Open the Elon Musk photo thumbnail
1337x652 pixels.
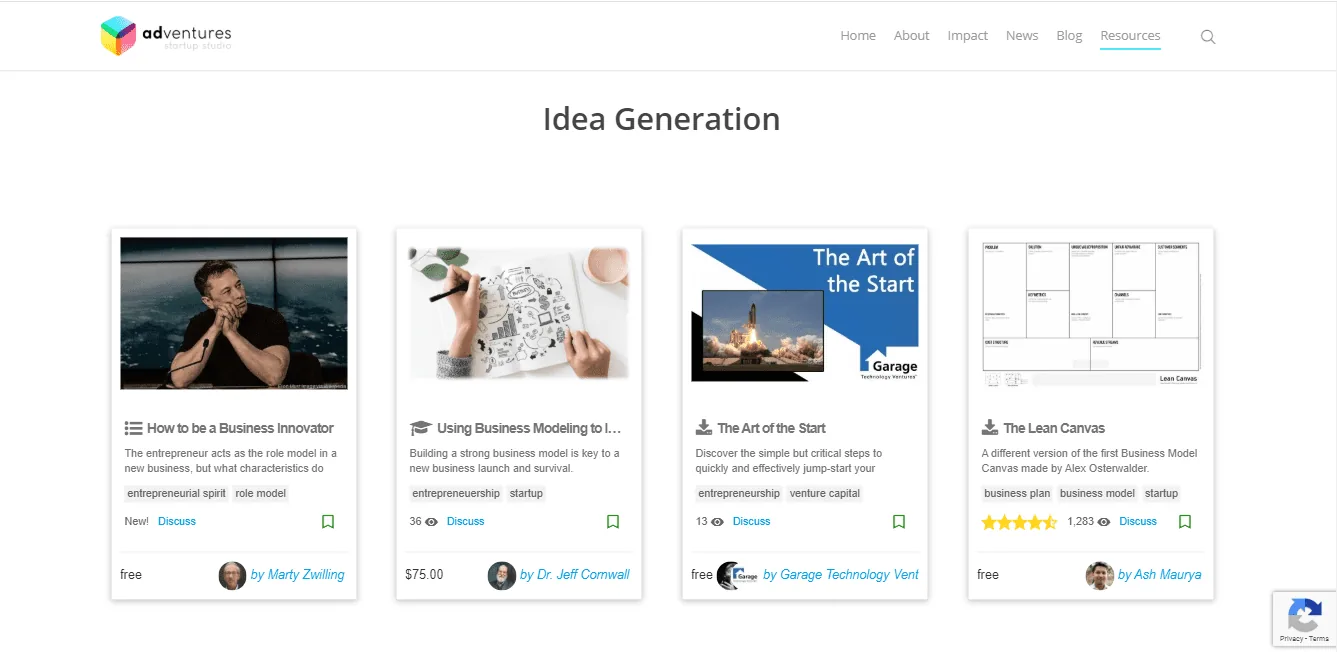point(234,313)
